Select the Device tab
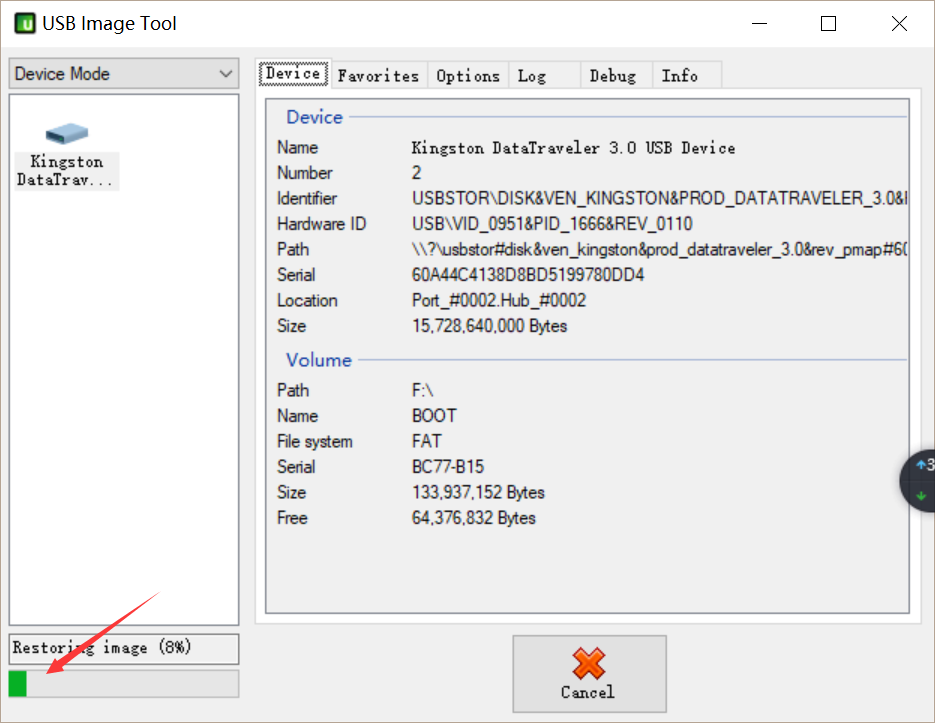 click(x=293, y=73)
